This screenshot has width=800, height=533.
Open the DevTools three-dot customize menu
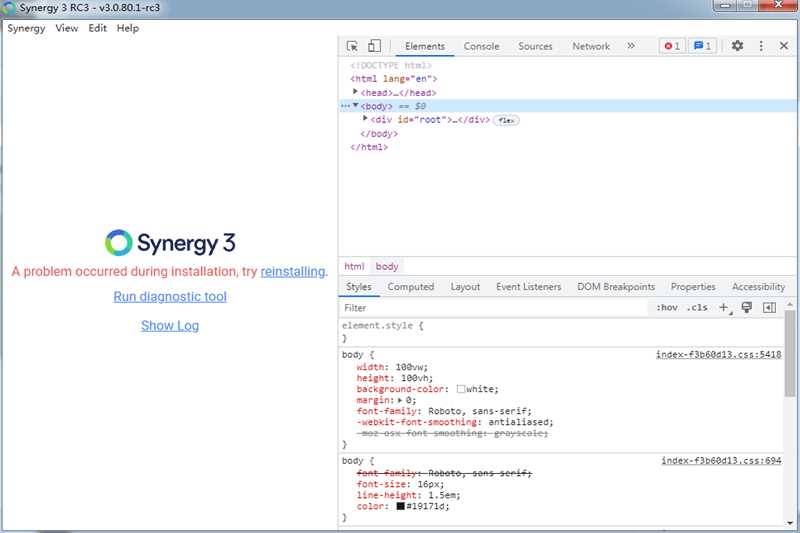pyautogui.click(x=761, y=46)
